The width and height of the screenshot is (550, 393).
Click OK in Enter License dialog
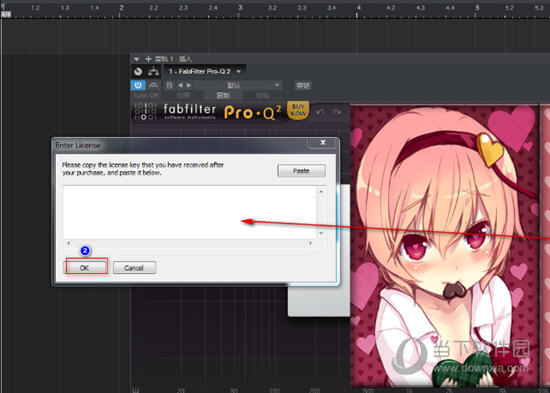click(86, 268)
